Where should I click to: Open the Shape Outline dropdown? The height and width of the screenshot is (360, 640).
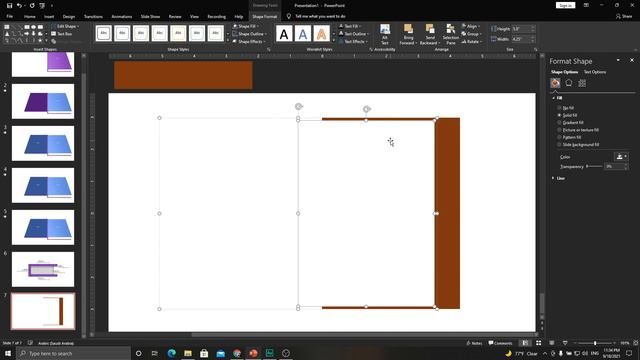(249, 34)
